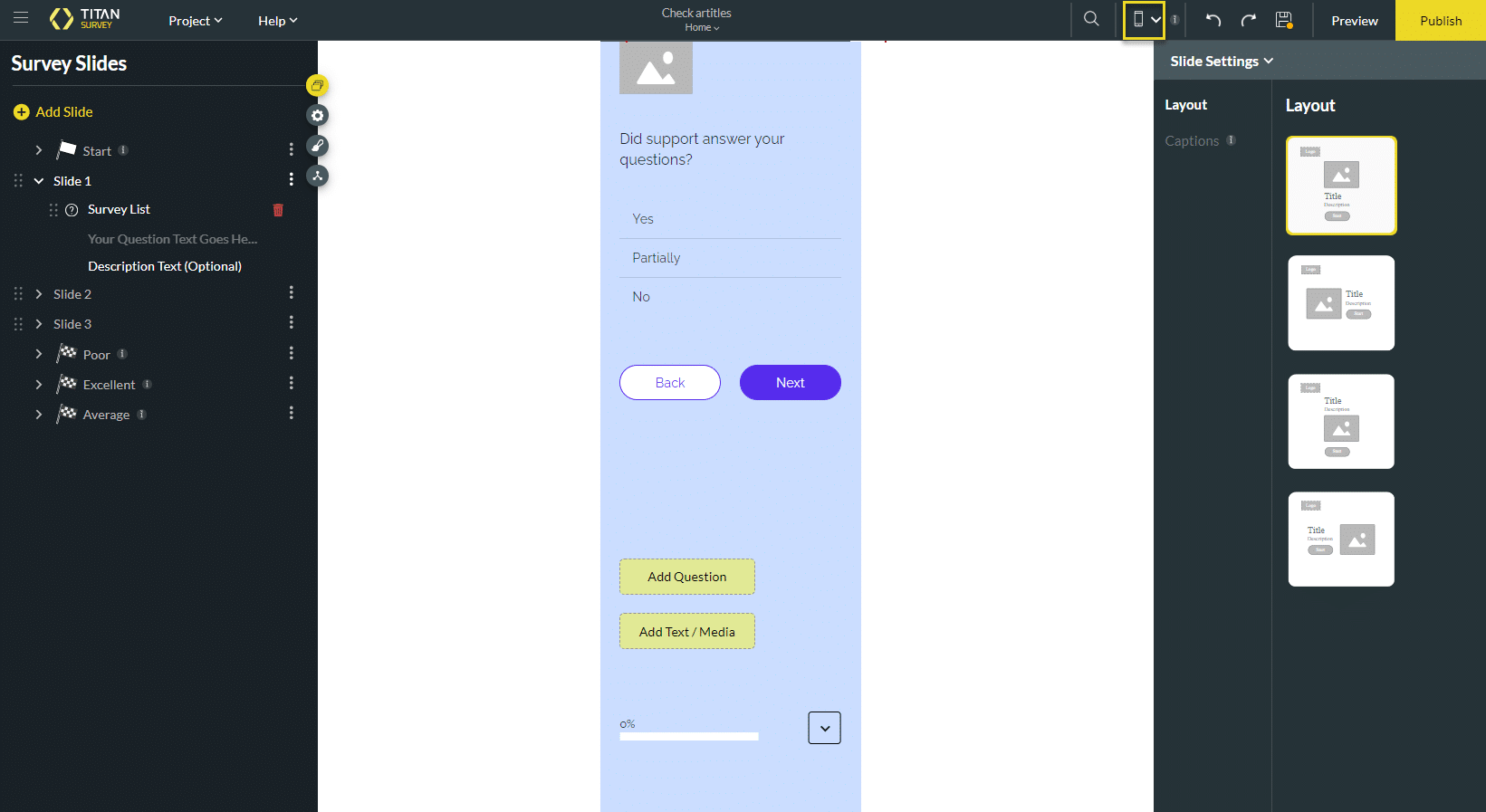
Task: Click the Publish button
Action: [1440, 21]
